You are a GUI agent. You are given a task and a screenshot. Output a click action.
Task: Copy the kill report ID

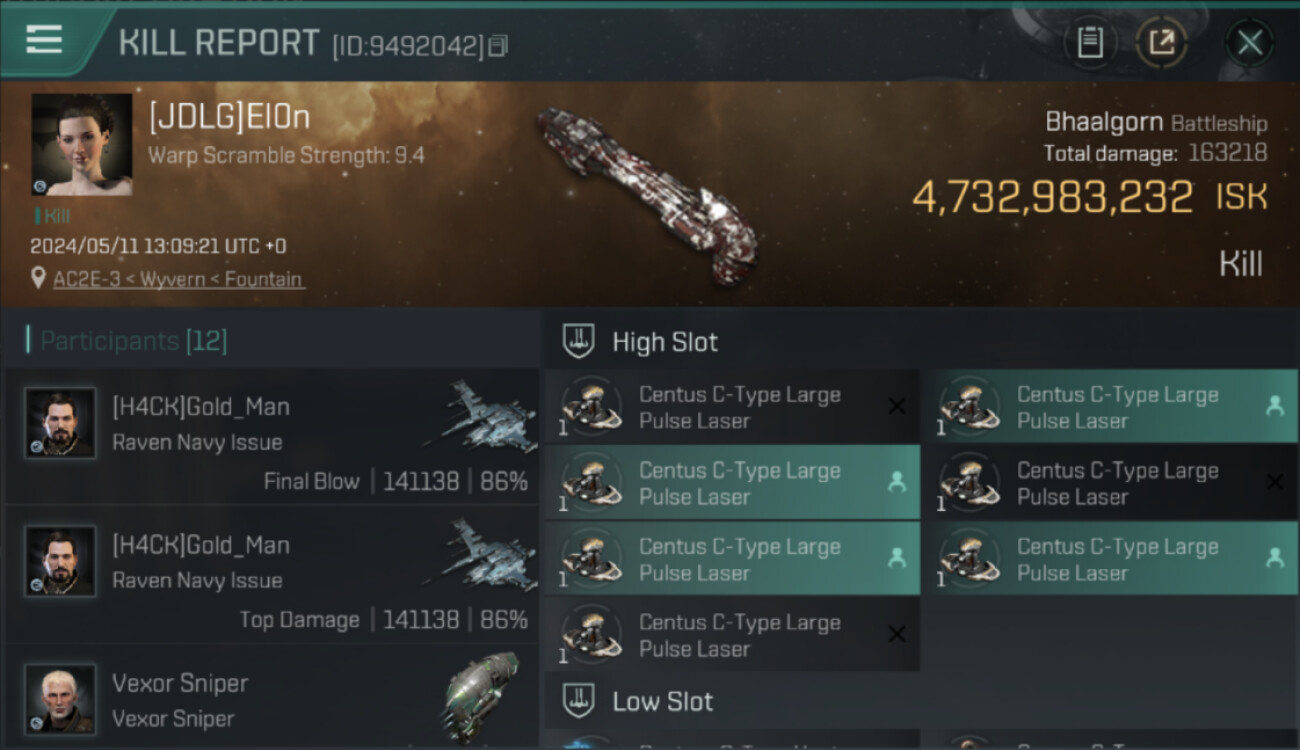tap(498, 46)
